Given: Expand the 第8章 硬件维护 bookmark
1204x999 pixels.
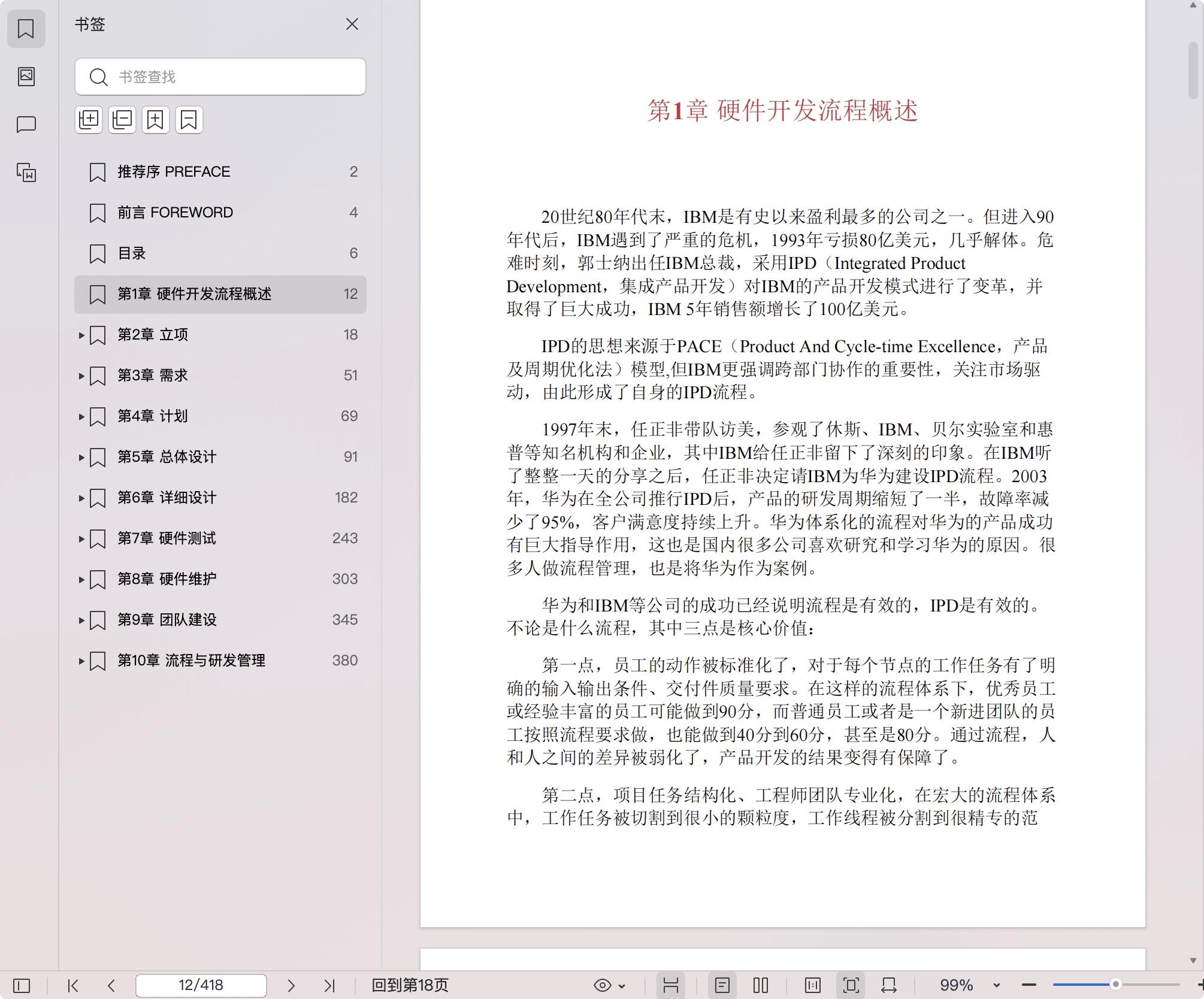Looking at the screenshot, I should (x=81, y=580).
